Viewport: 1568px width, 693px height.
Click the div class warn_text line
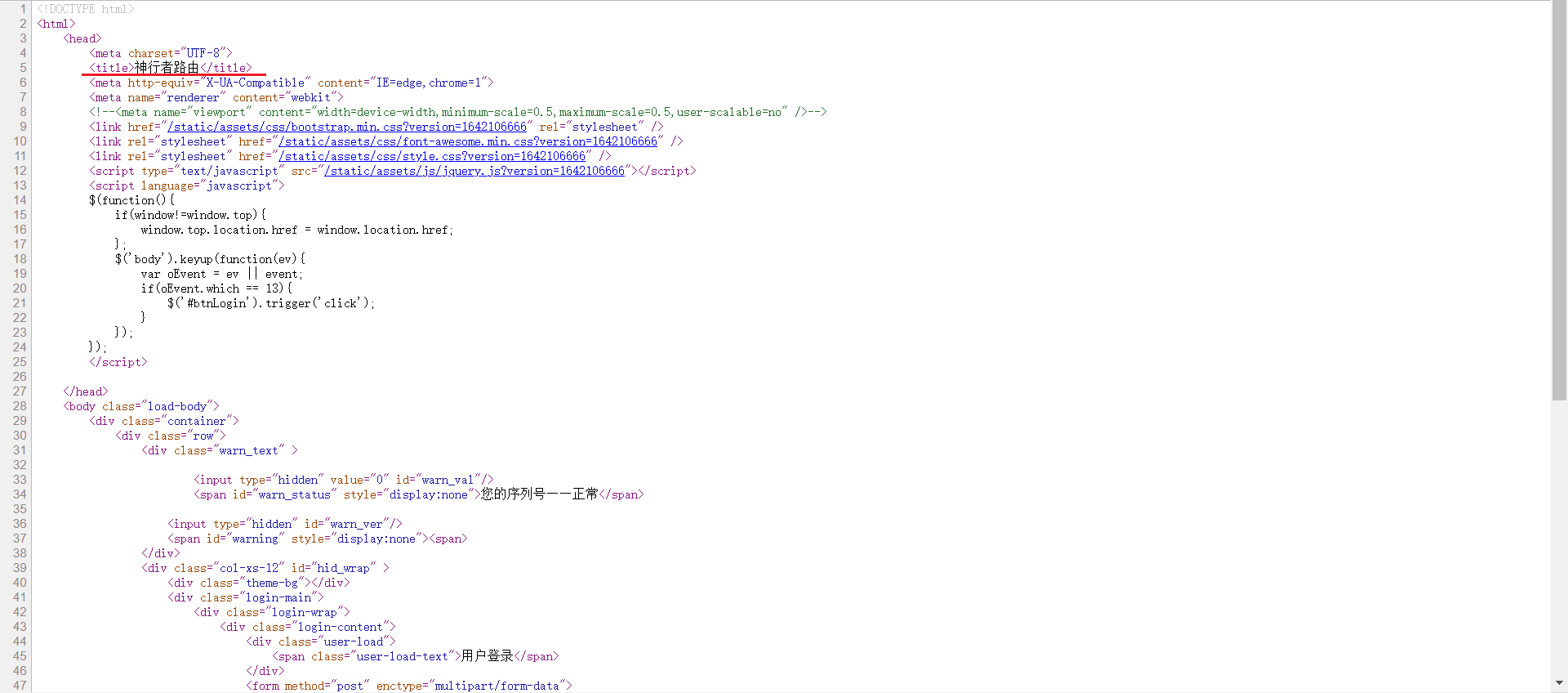point(220,450)
